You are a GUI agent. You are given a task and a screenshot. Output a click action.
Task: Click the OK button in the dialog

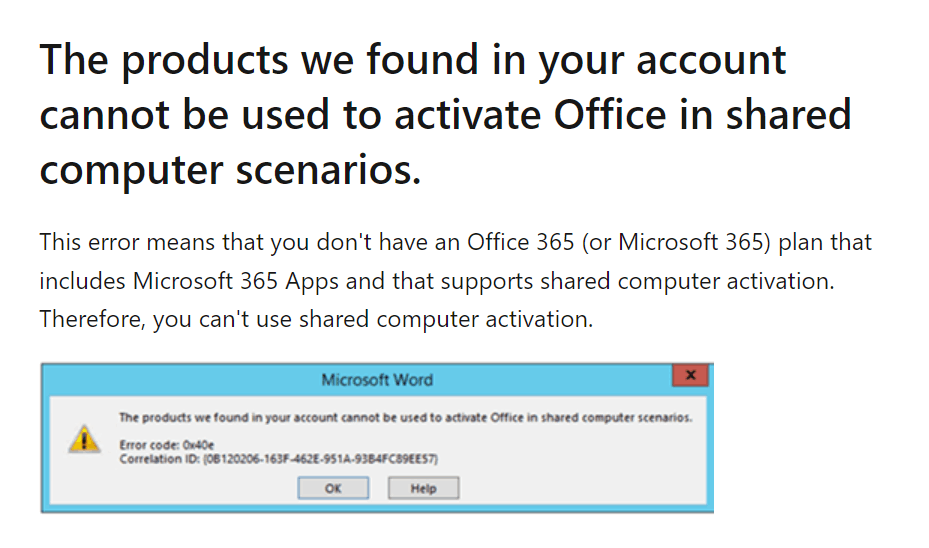tap(333, 488)
